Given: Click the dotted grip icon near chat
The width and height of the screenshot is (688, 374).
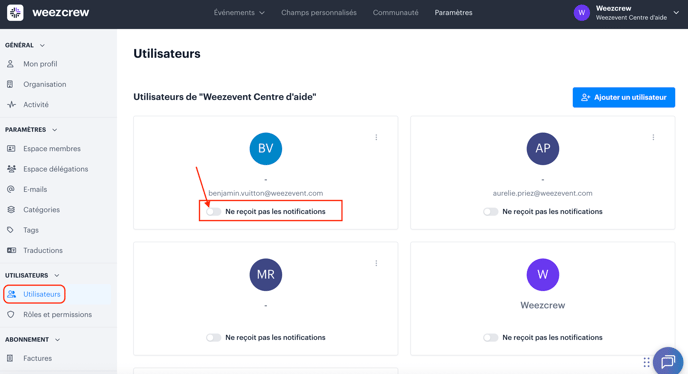Looking at the screenshot, I should point(646,362).
